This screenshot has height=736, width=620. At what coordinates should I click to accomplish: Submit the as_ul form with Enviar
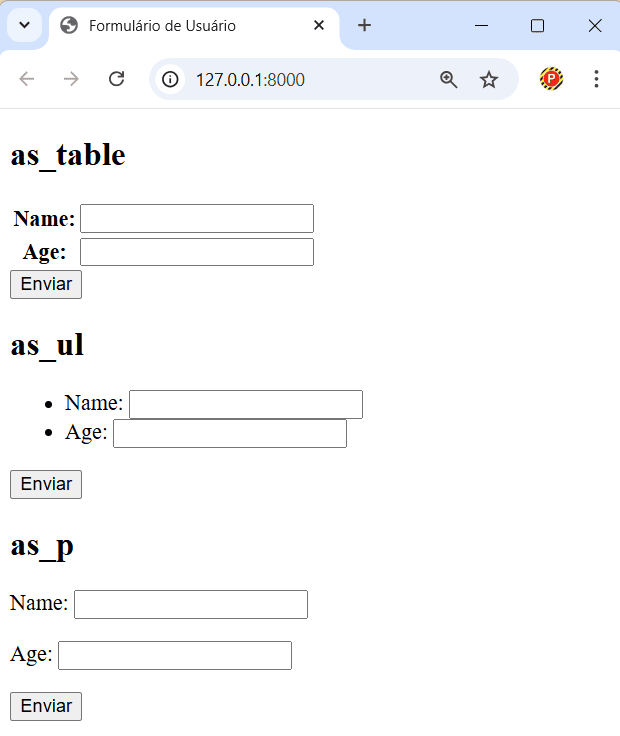pos(46,484)
